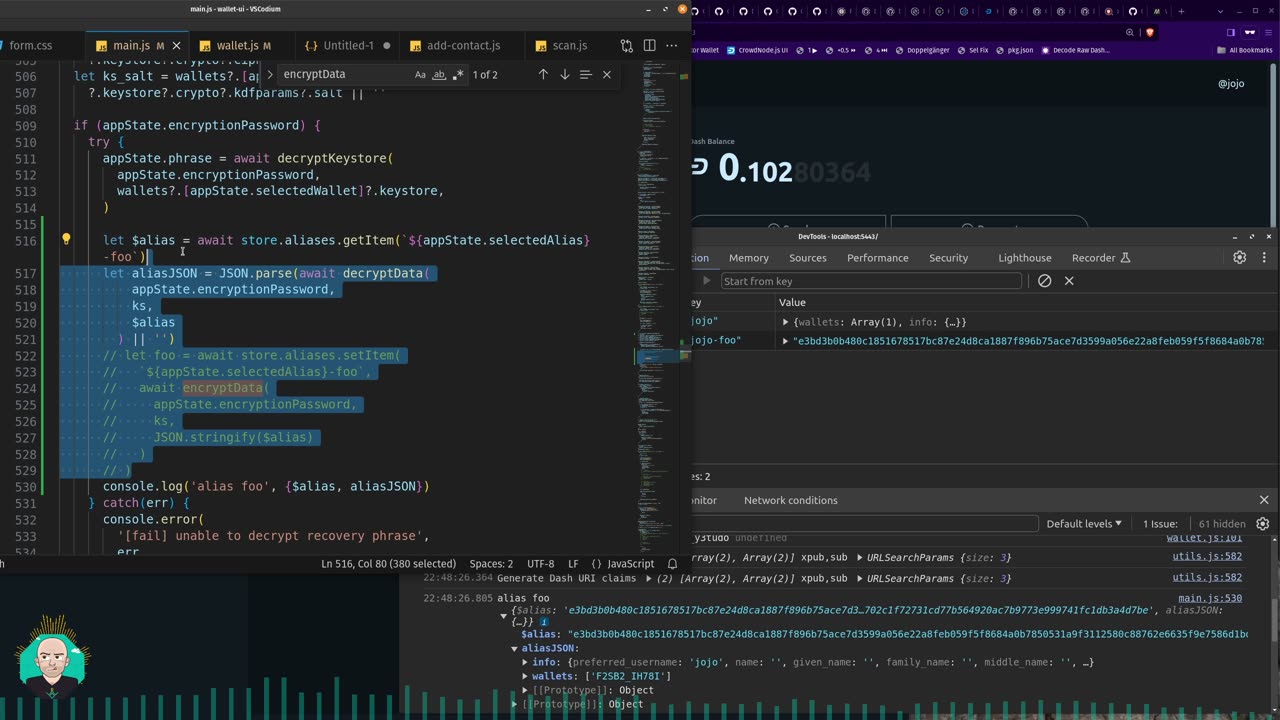Click the zoom magnifier icon in address bar

[x=1130, y=32]
